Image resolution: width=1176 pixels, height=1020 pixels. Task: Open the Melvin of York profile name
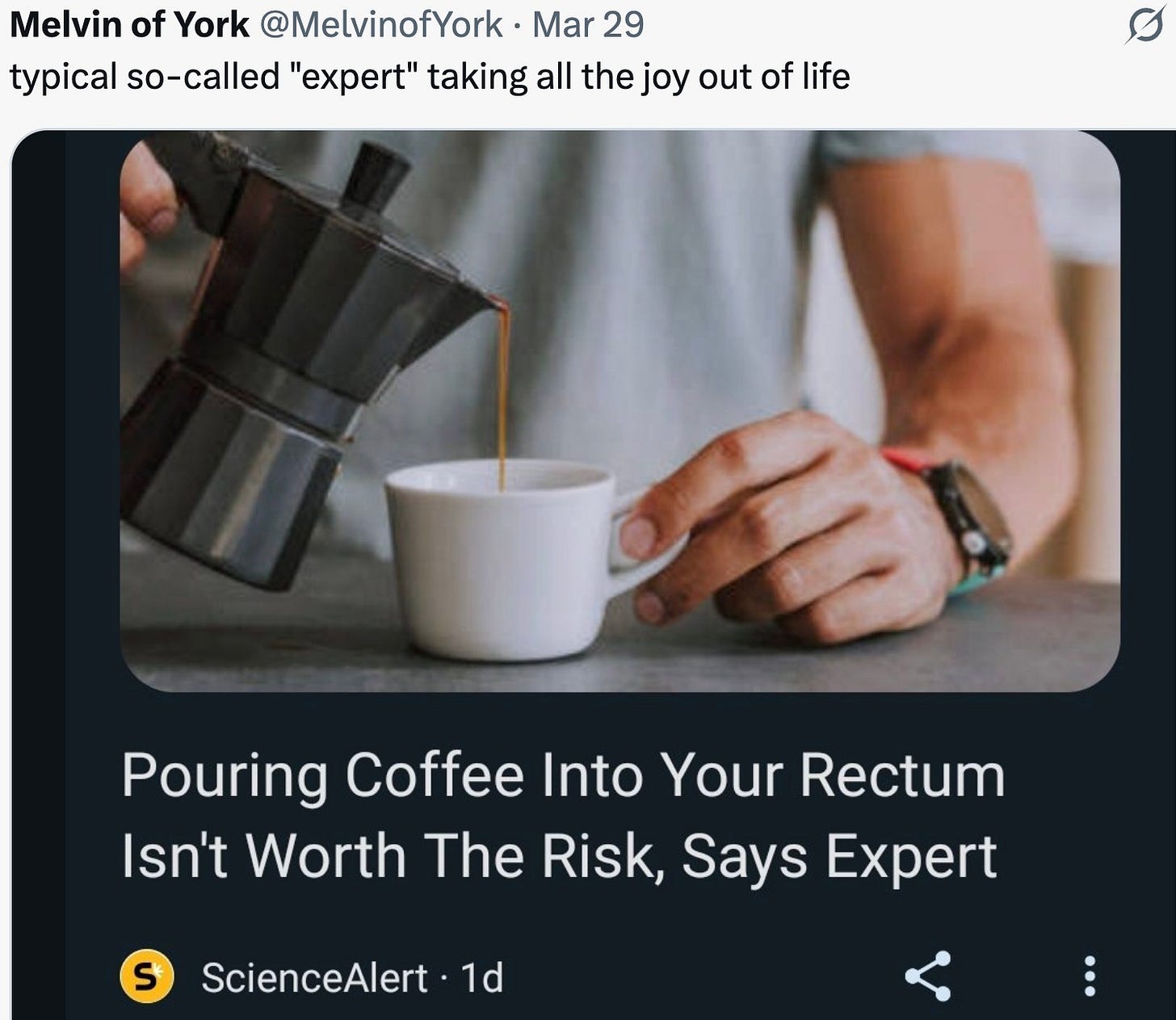click(129, 26)
